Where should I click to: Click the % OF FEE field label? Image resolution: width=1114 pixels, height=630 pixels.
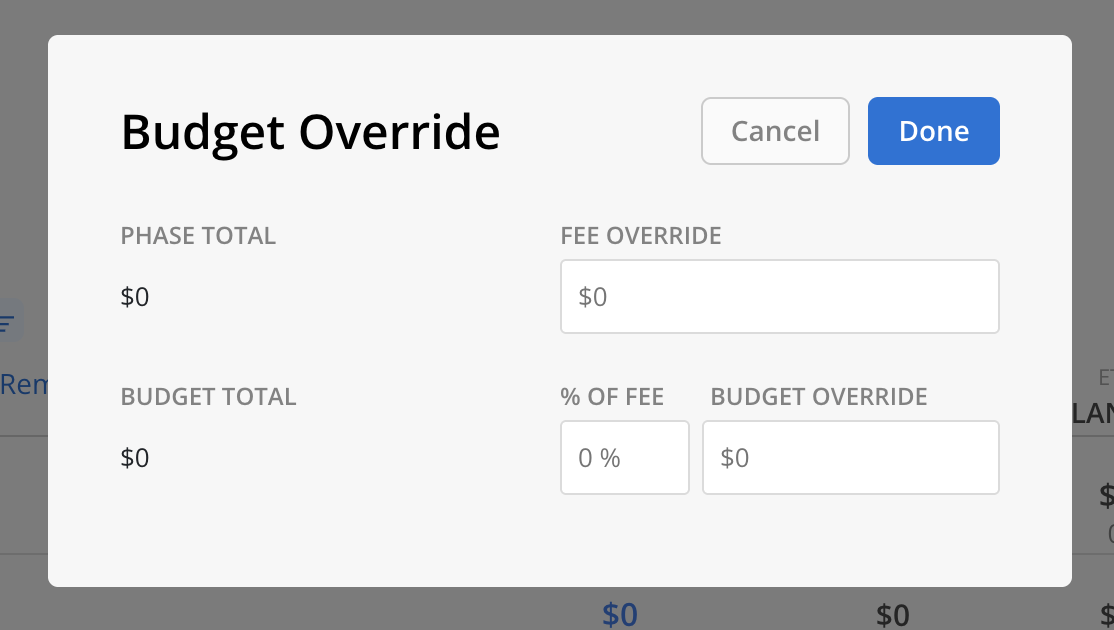pos(612,397)
